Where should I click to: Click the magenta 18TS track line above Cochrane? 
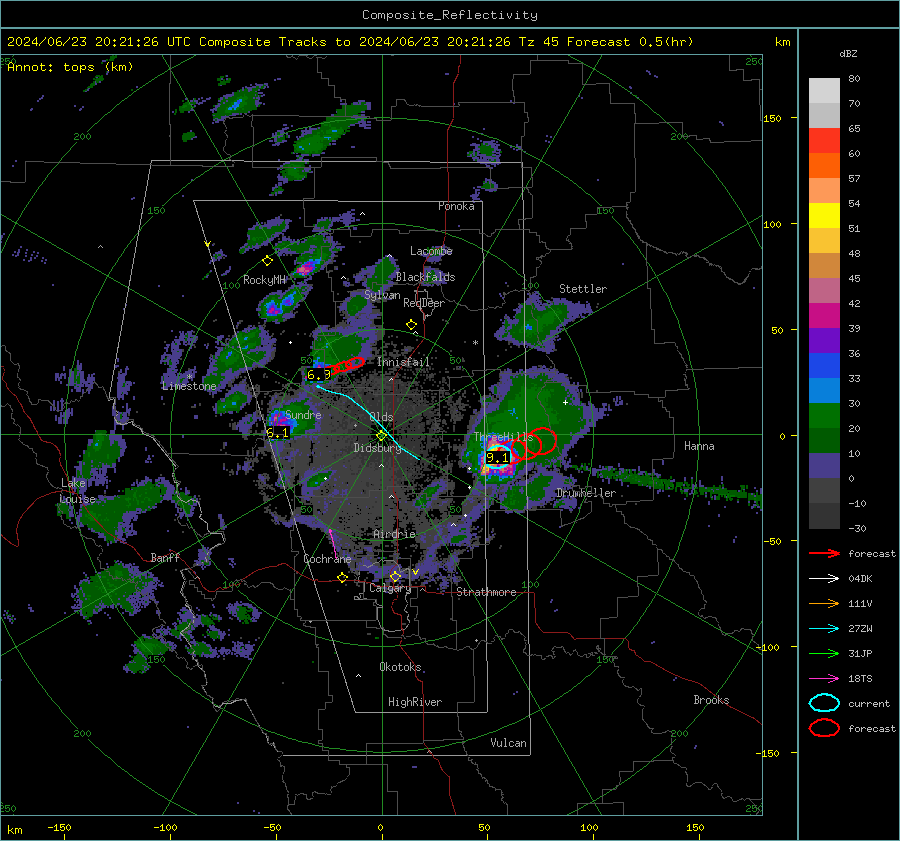tap(333, 544)
